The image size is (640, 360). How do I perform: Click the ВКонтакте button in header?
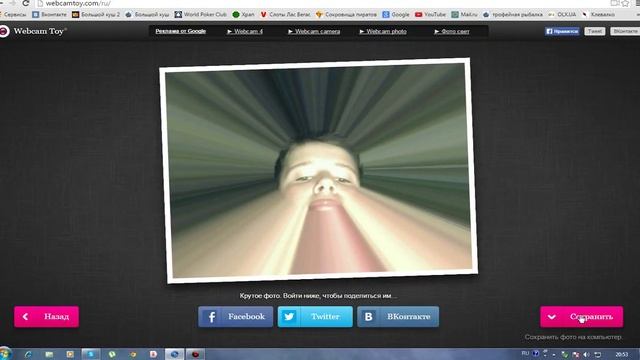coord(625,31)
